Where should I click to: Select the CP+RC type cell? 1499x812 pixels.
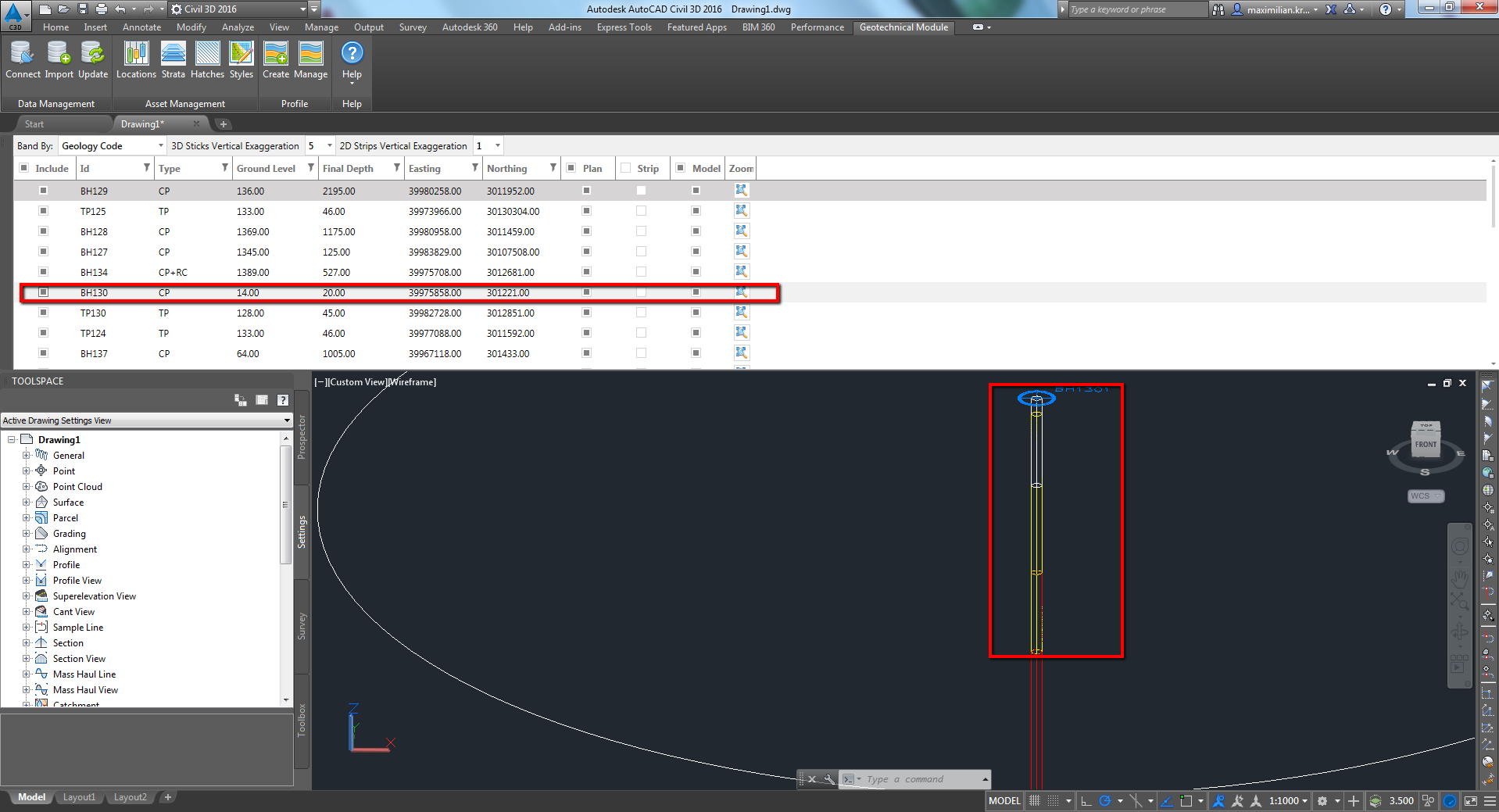click(x=173, y=272)
